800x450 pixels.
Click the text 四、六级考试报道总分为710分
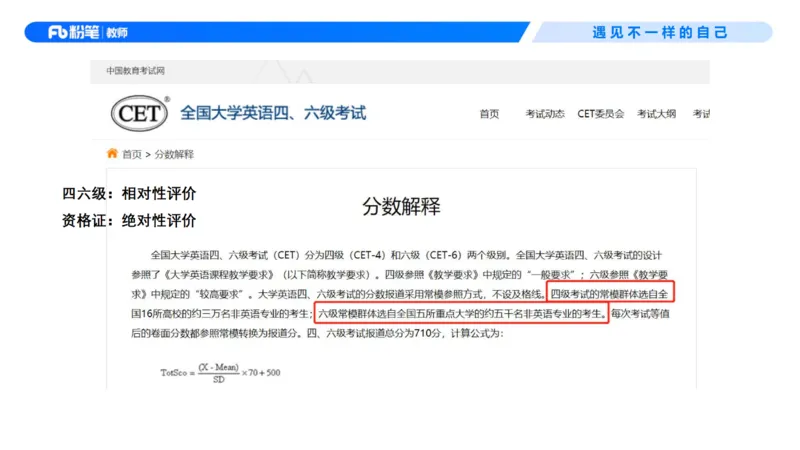tap(374, 333)
